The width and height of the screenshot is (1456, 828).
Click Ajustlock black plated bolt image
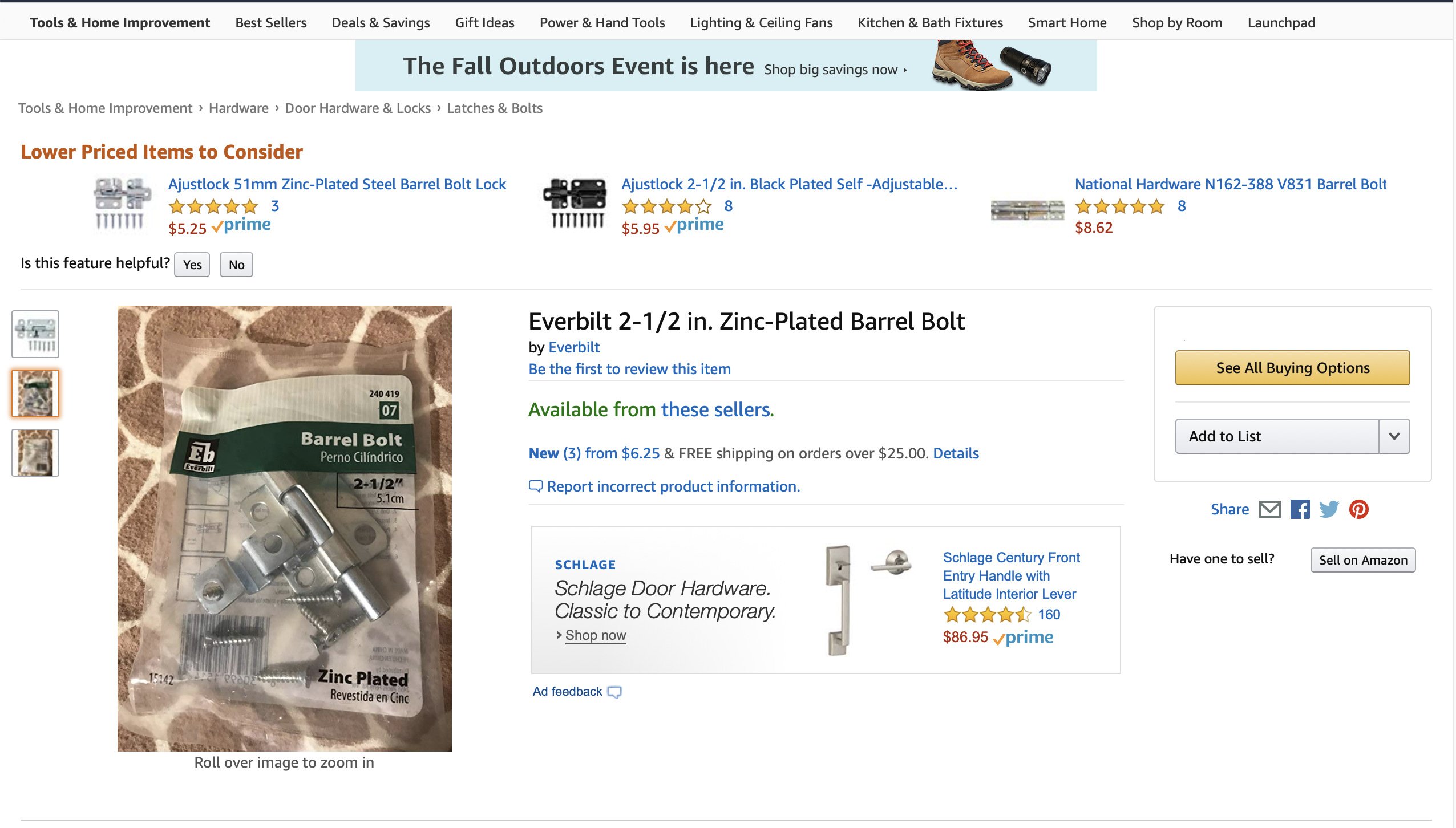575,204
